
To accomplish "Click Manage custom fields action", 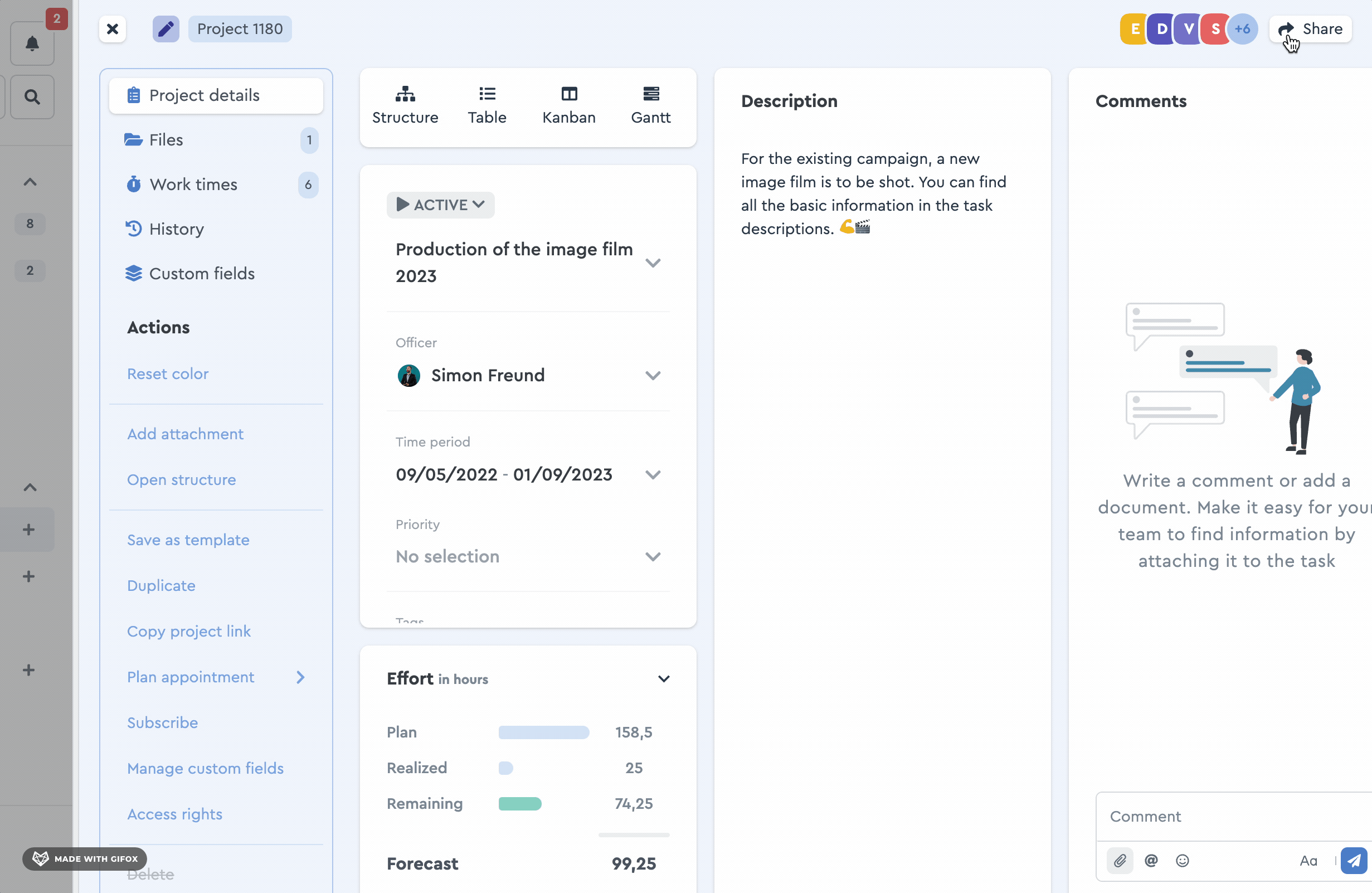I will click(x=205, y=768).
